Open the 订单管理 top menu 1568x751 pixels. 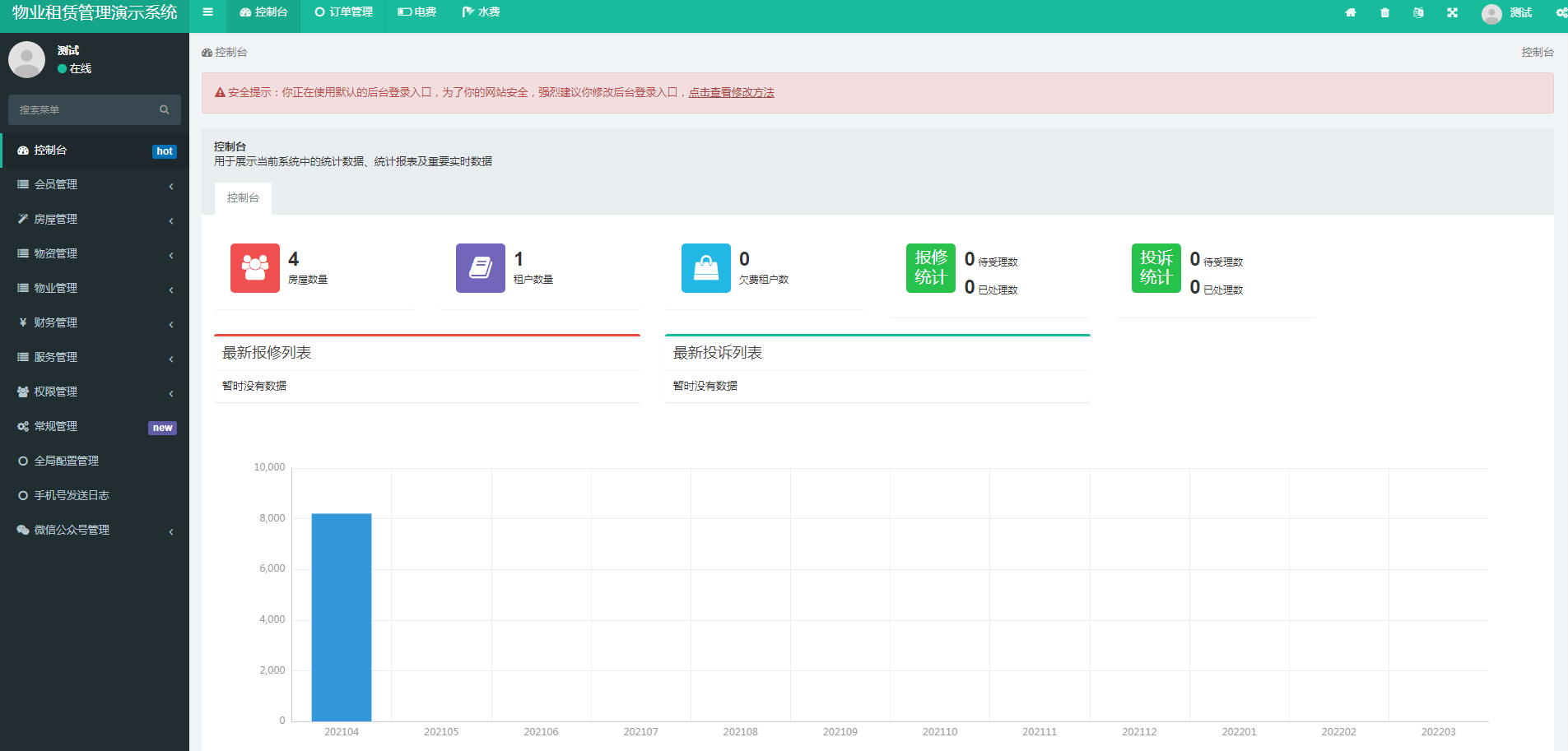344,12
